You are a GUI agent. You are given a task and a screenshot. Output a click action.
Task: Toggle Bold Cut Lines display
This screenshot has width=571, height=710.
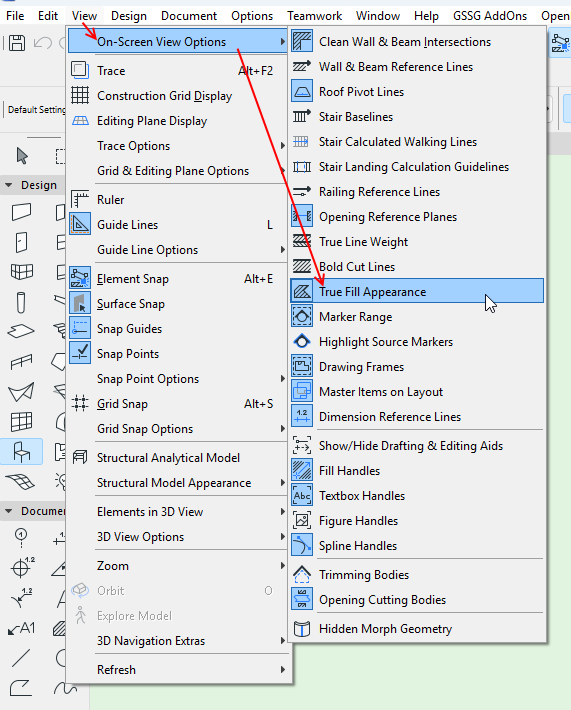417,267
